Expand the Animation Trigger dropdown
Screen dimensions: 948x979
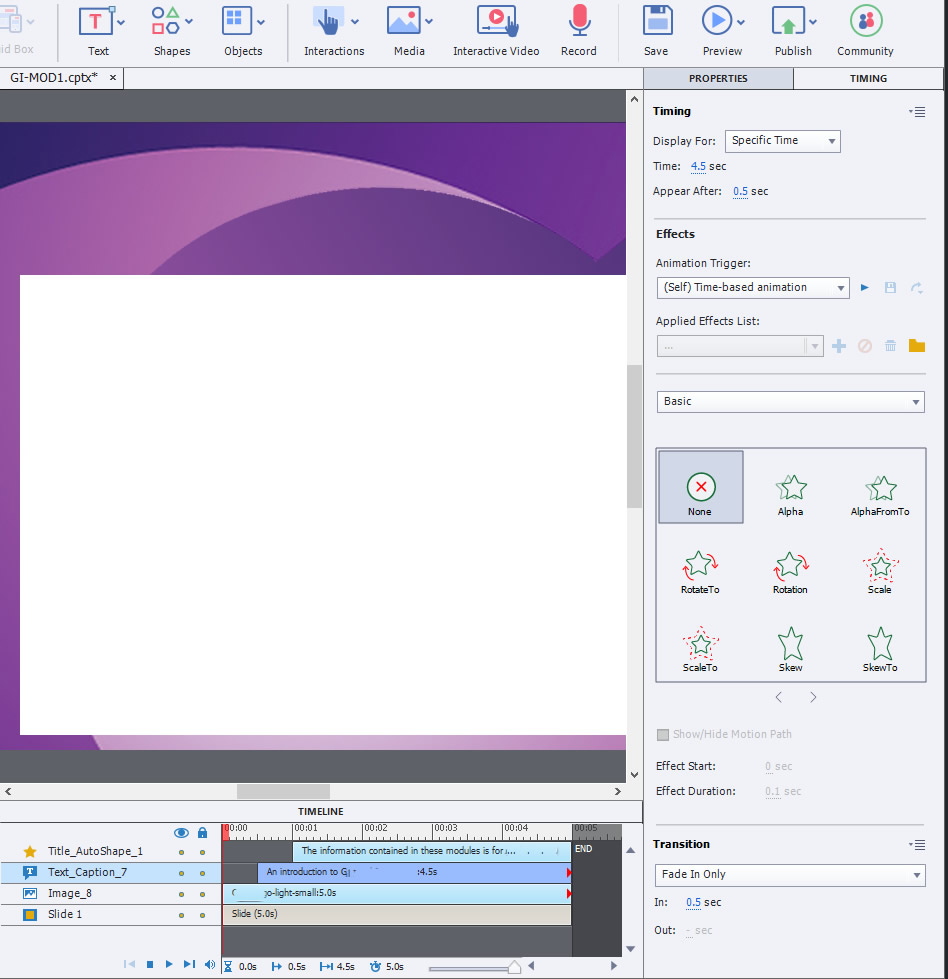tap(752, 288)
